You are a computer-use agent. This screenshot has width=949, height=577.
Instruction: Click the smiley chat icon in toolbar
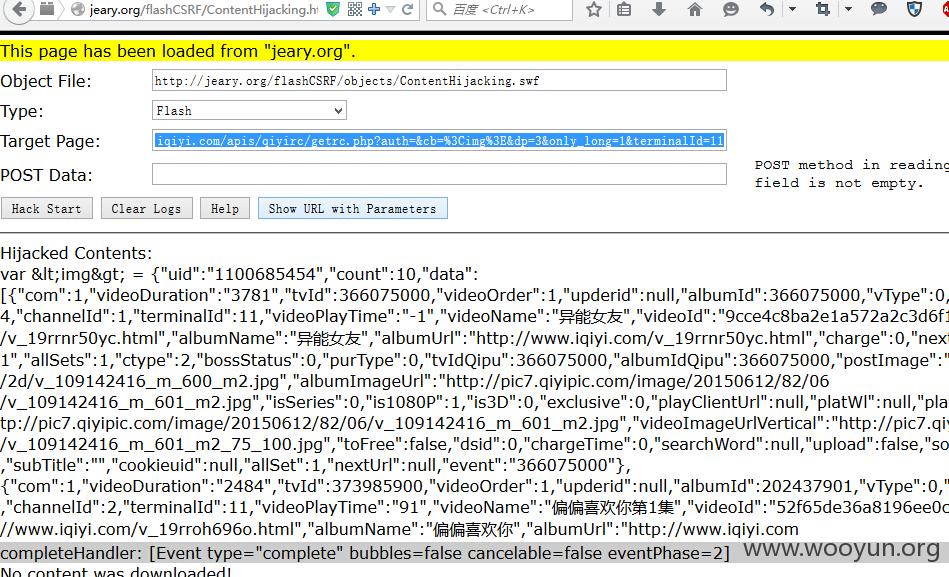pos(731,9)
